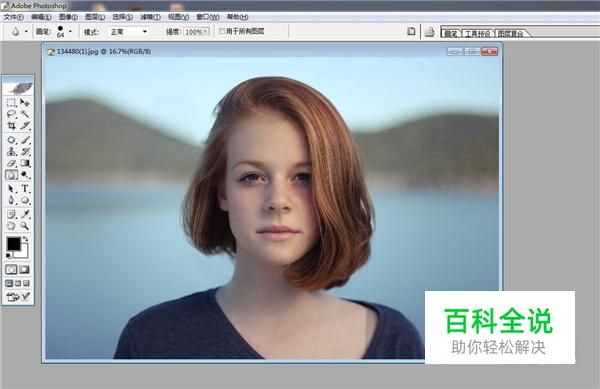
Task: Select the Notes tool
Action: (11, 214)
